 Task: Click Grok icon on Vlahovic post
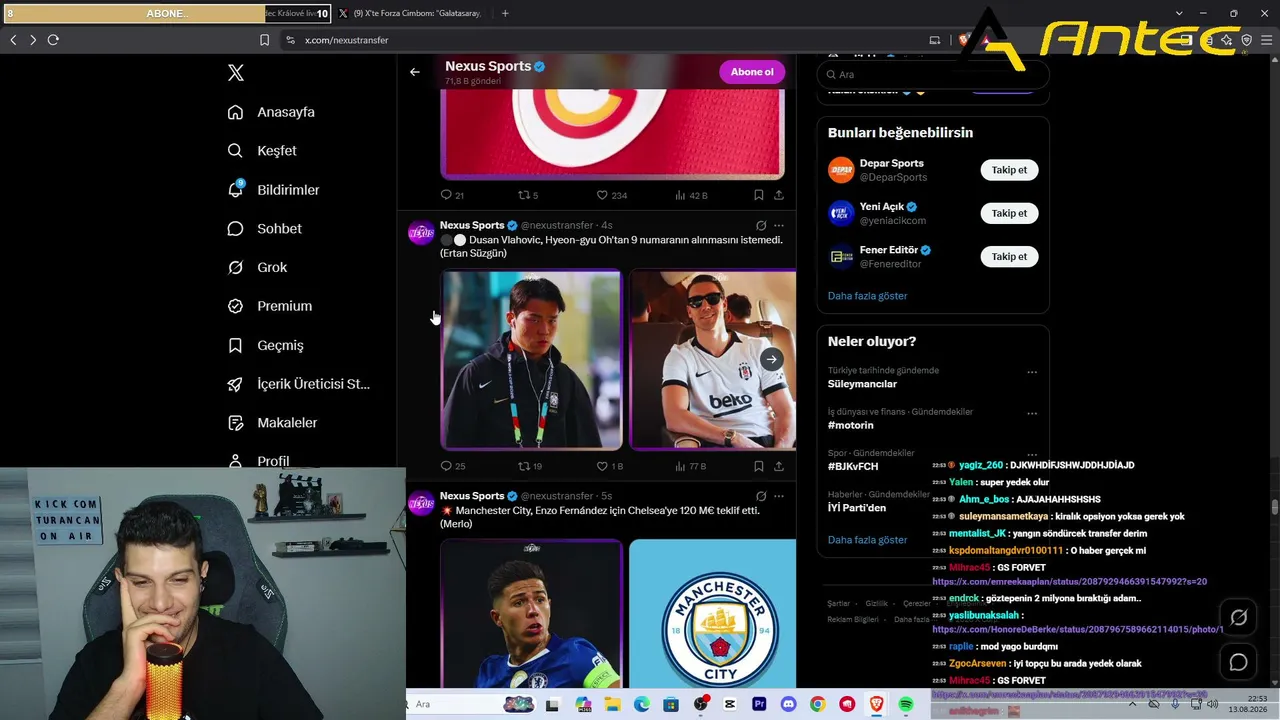tap(761, 226)
